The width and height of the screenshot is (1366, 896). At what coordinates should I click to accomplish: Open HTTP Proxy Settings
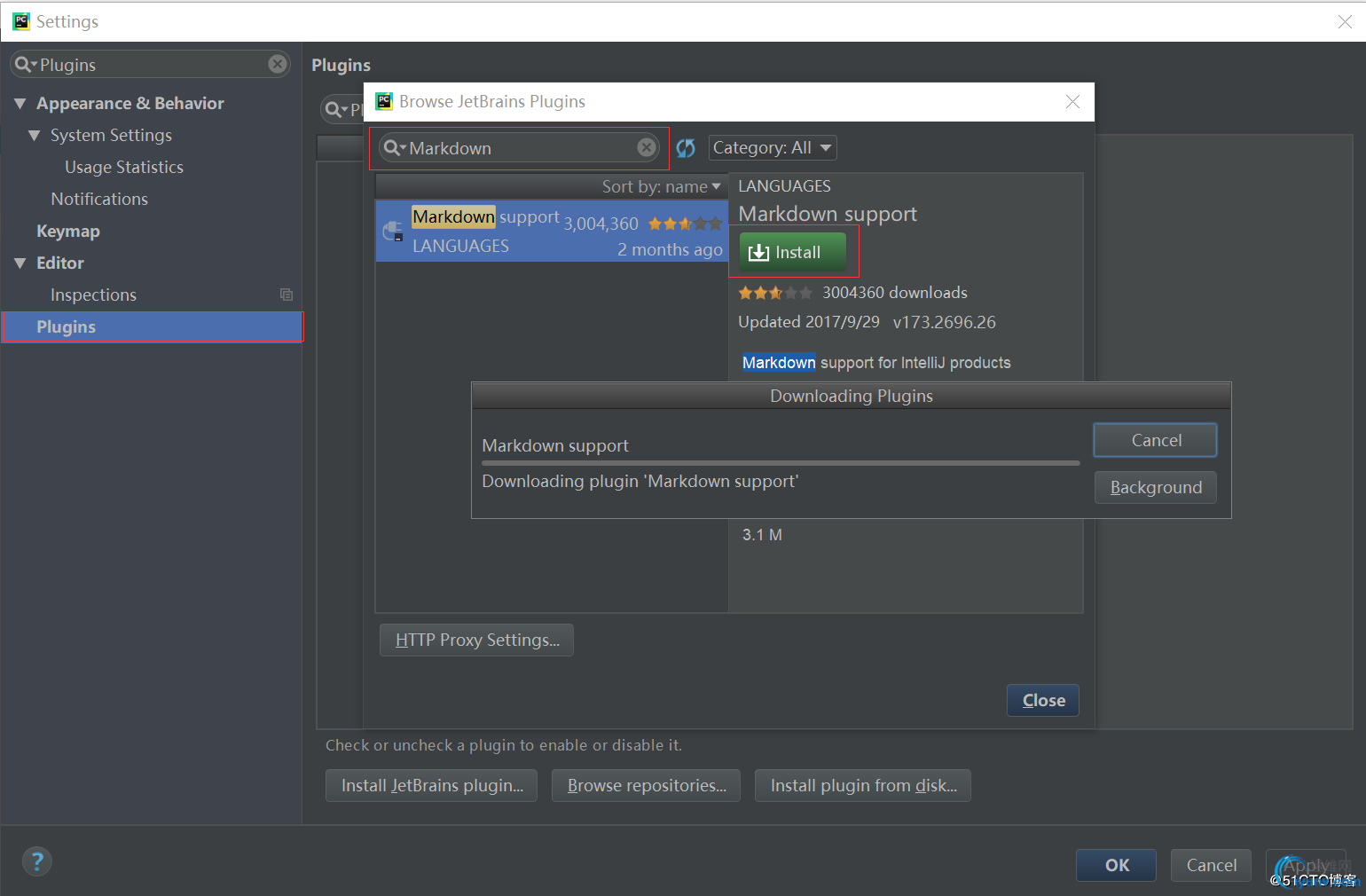[476, 640]
